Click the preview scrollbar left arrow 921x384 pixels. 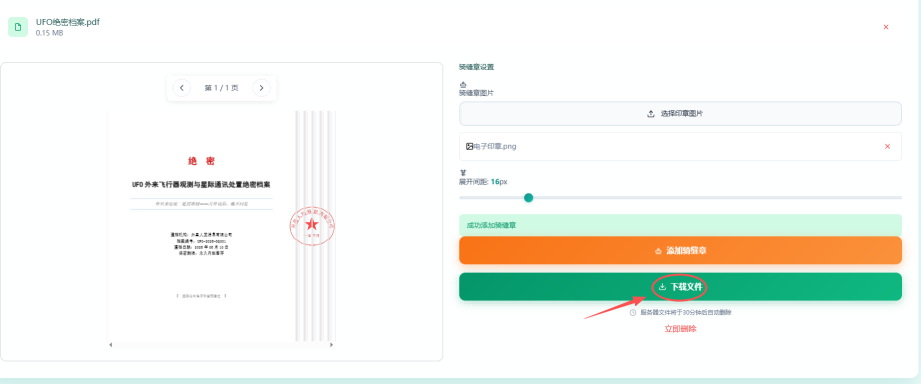coord(111,345)
